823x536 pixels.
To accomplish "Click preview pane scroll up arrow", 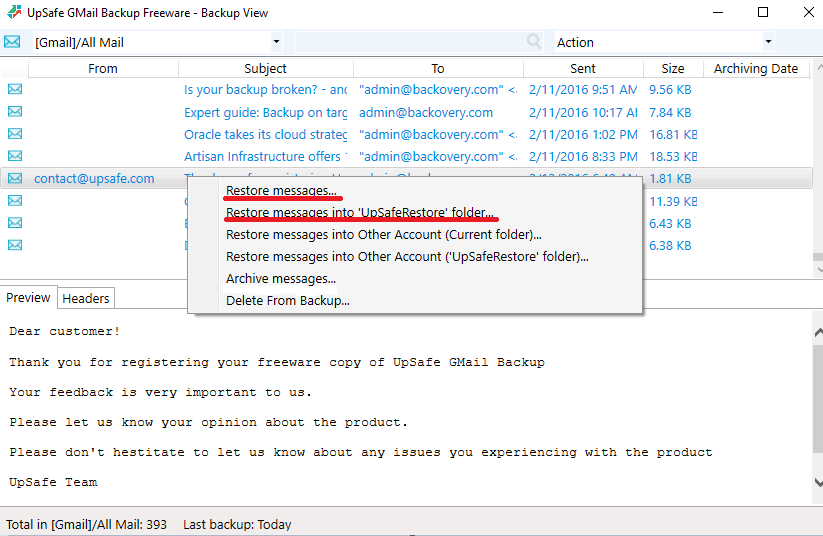I will (818, 332).
